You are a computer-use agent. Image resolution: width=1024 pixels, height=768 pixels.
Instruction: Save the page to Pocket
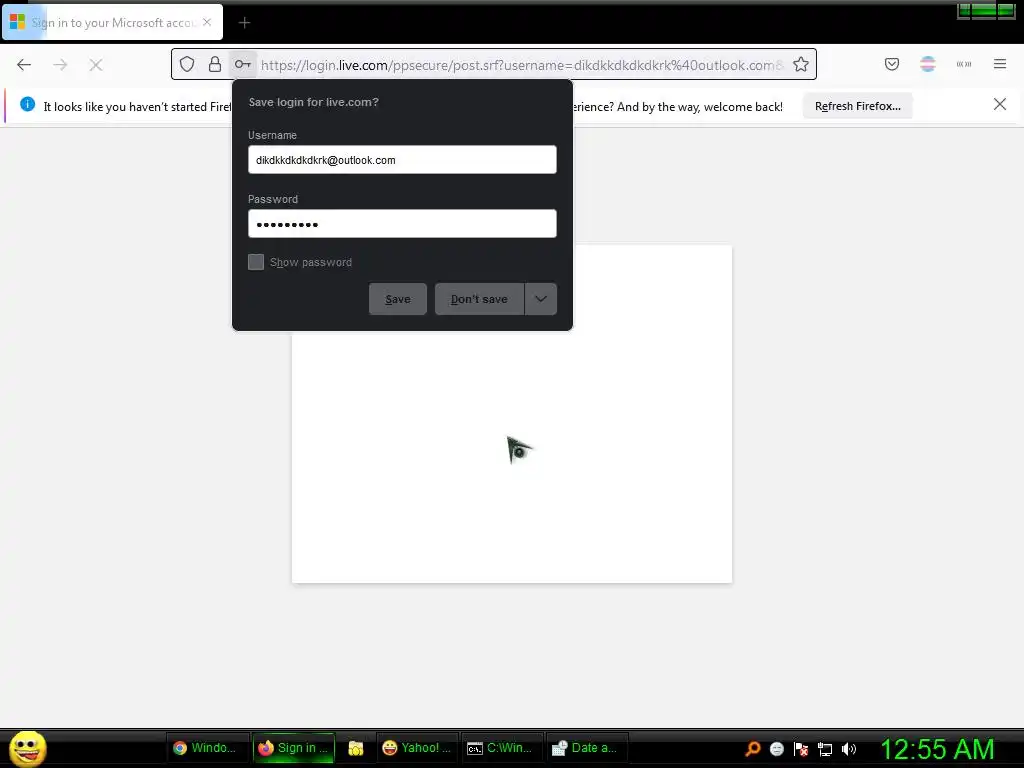tap(892, 64)
